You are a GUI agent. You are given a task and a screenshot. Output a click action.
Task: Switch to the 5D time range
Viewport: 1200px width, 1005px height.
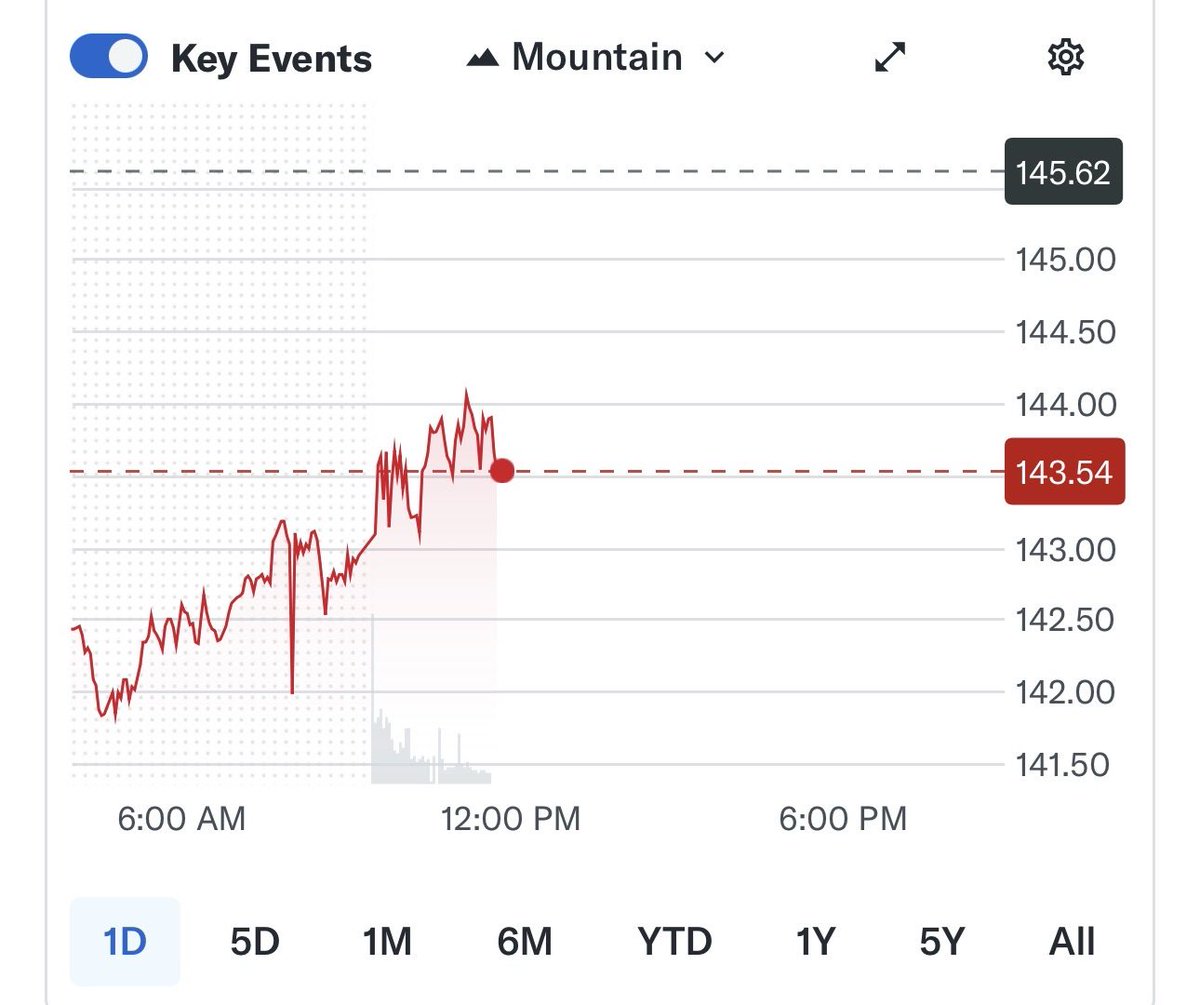point(254,941)
